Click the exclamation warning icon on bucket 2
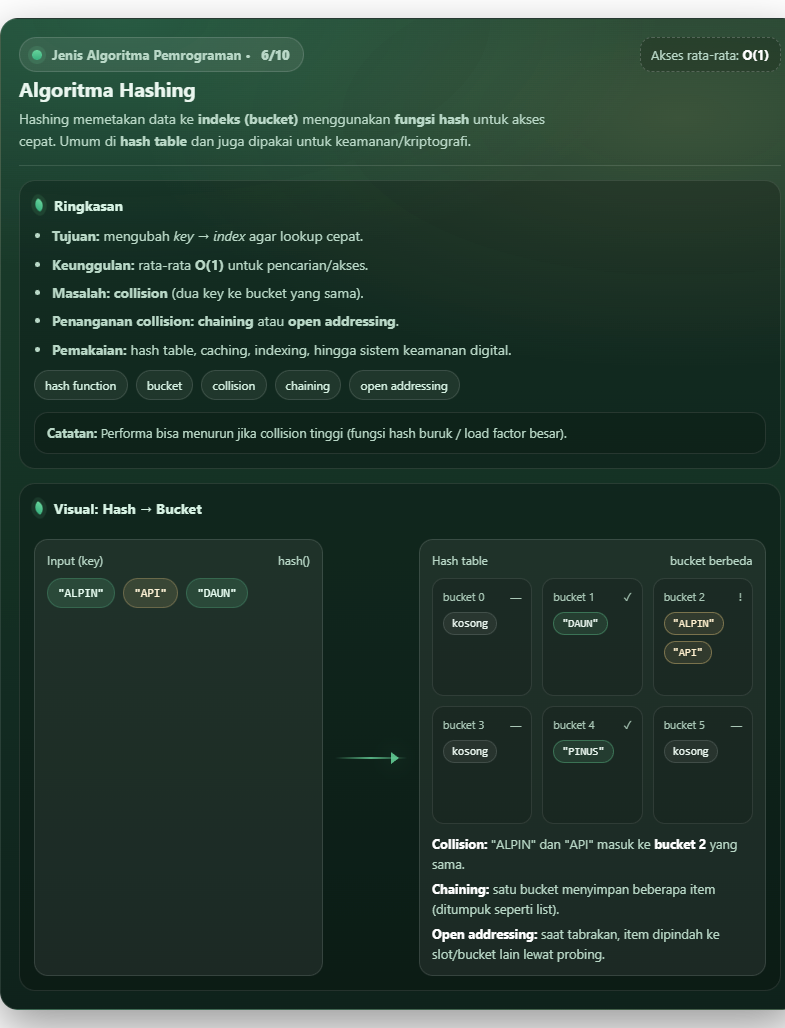Viewport: 785px width, 1028px height. click(x=740, y=597)
